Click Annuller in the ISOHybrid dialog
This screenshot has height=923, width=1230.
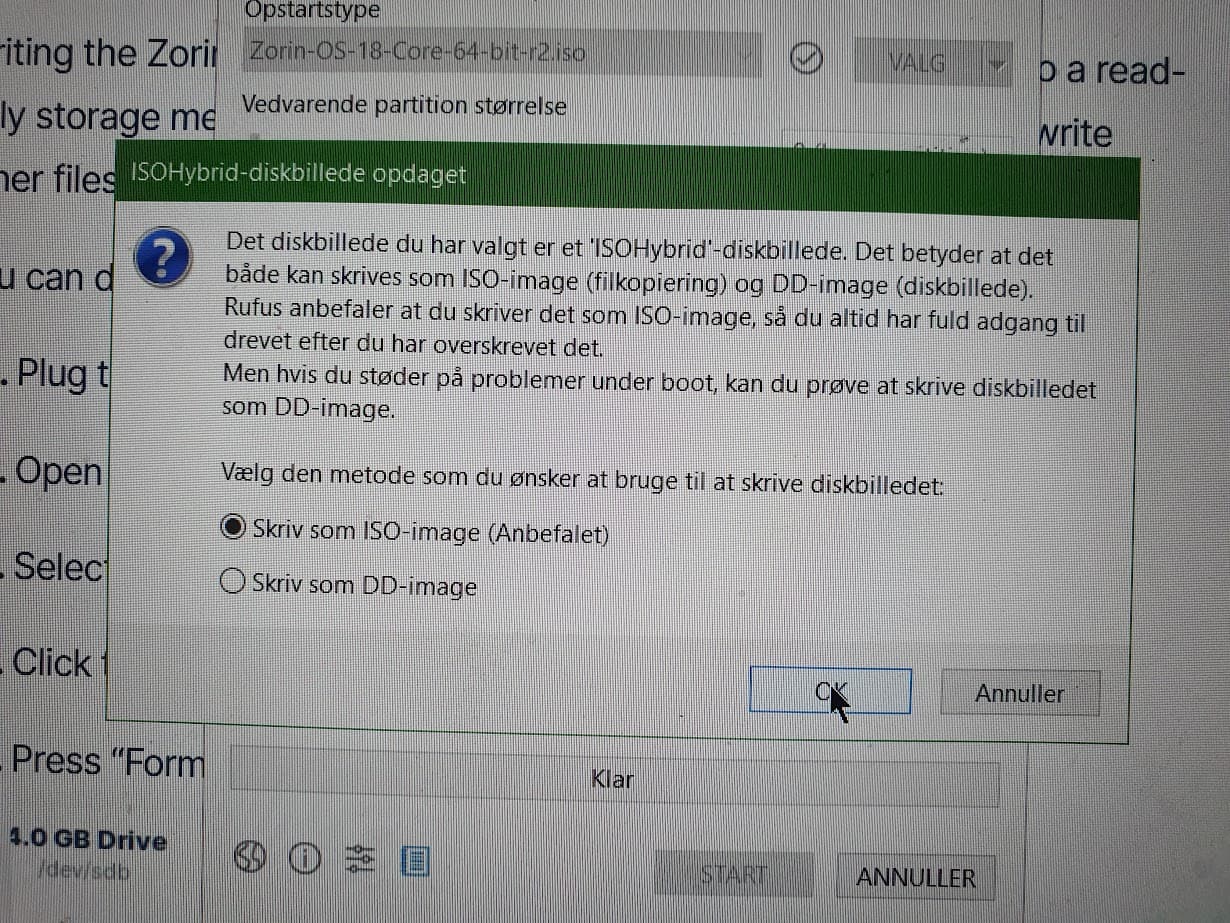click(x=1020, y=693)
